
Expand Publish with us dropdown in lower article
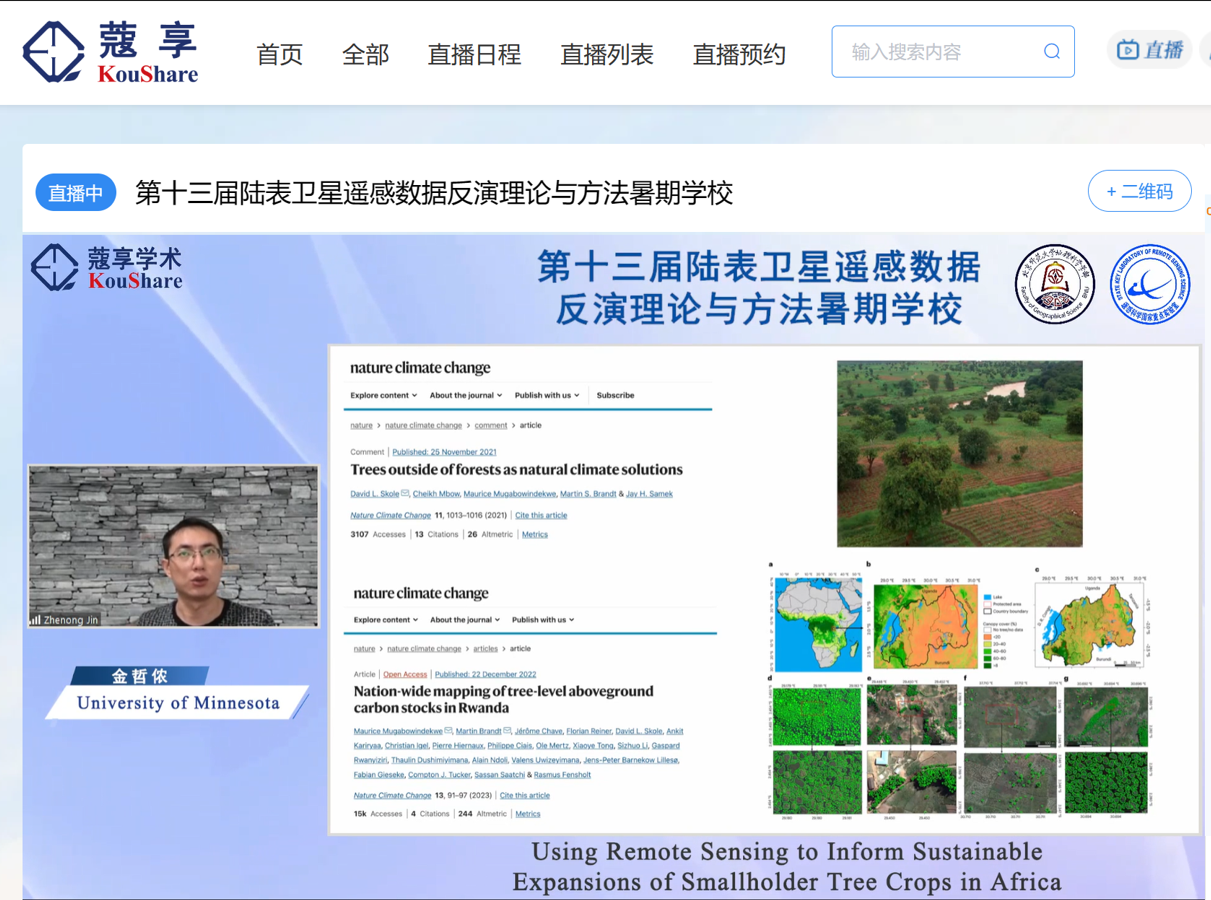545,620
